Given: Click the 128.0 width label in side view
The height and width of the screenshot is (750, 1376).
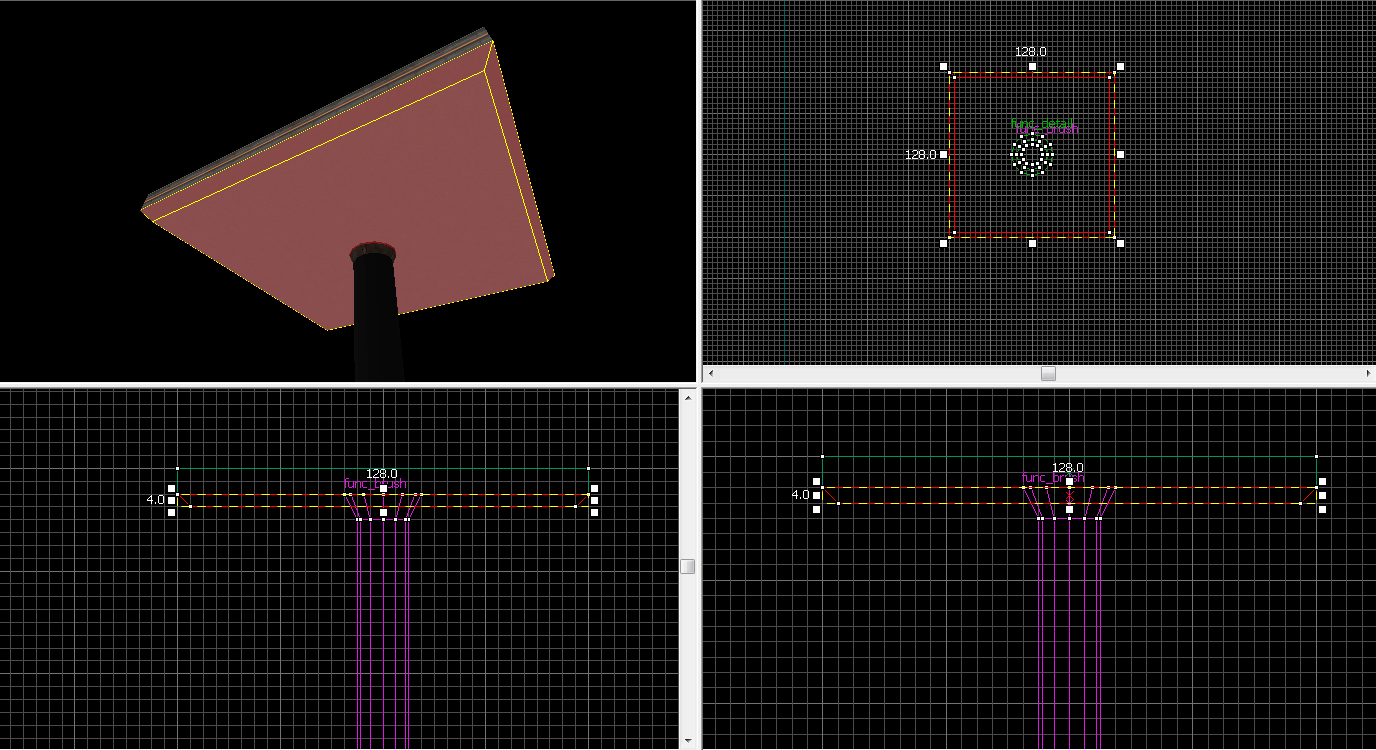Looking at the screenshot, I should pos(1067,467).
